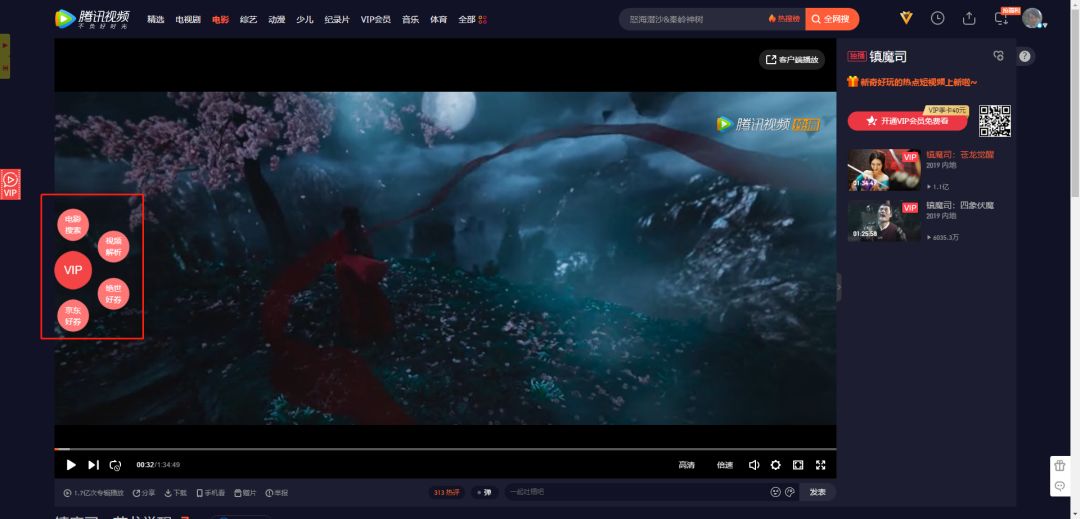
Task: Play the video
Action: point(71,465)
